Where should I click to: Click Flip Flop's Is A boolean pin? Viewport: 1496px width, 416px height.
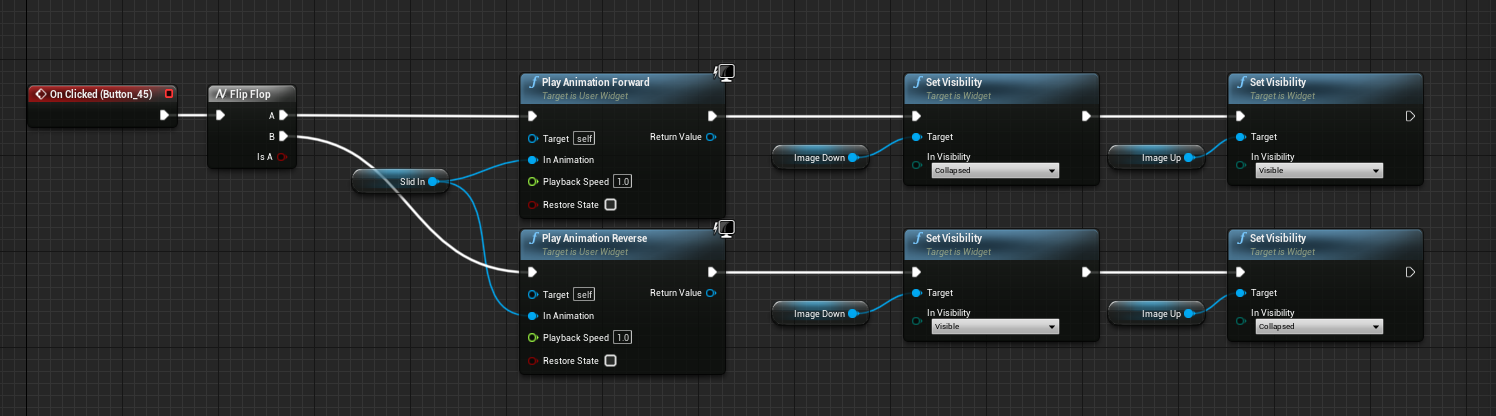pos(282,157)
